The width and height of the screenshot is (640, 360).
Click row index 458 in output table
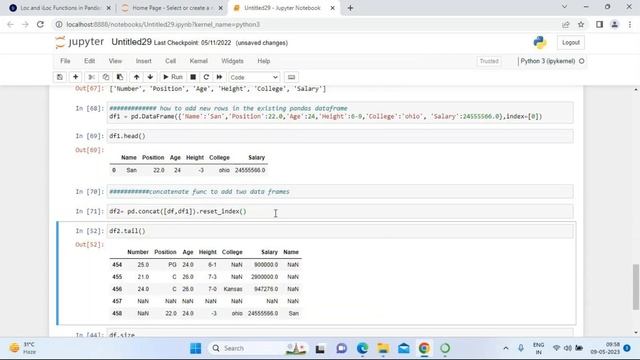117,313
